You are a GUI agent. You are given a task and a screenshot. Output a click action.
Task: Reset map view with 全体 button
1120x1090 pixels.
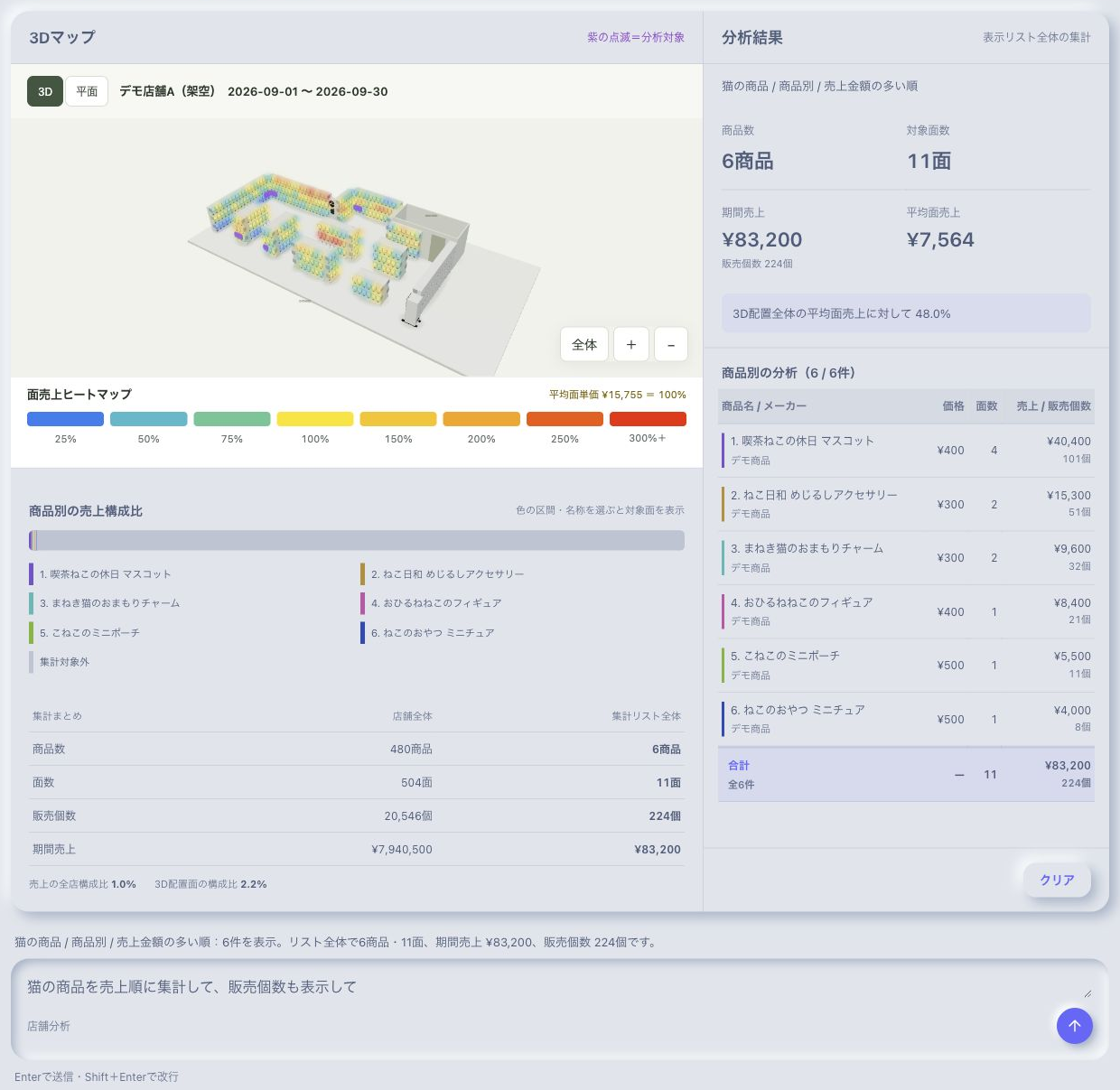tap(584, 344)
